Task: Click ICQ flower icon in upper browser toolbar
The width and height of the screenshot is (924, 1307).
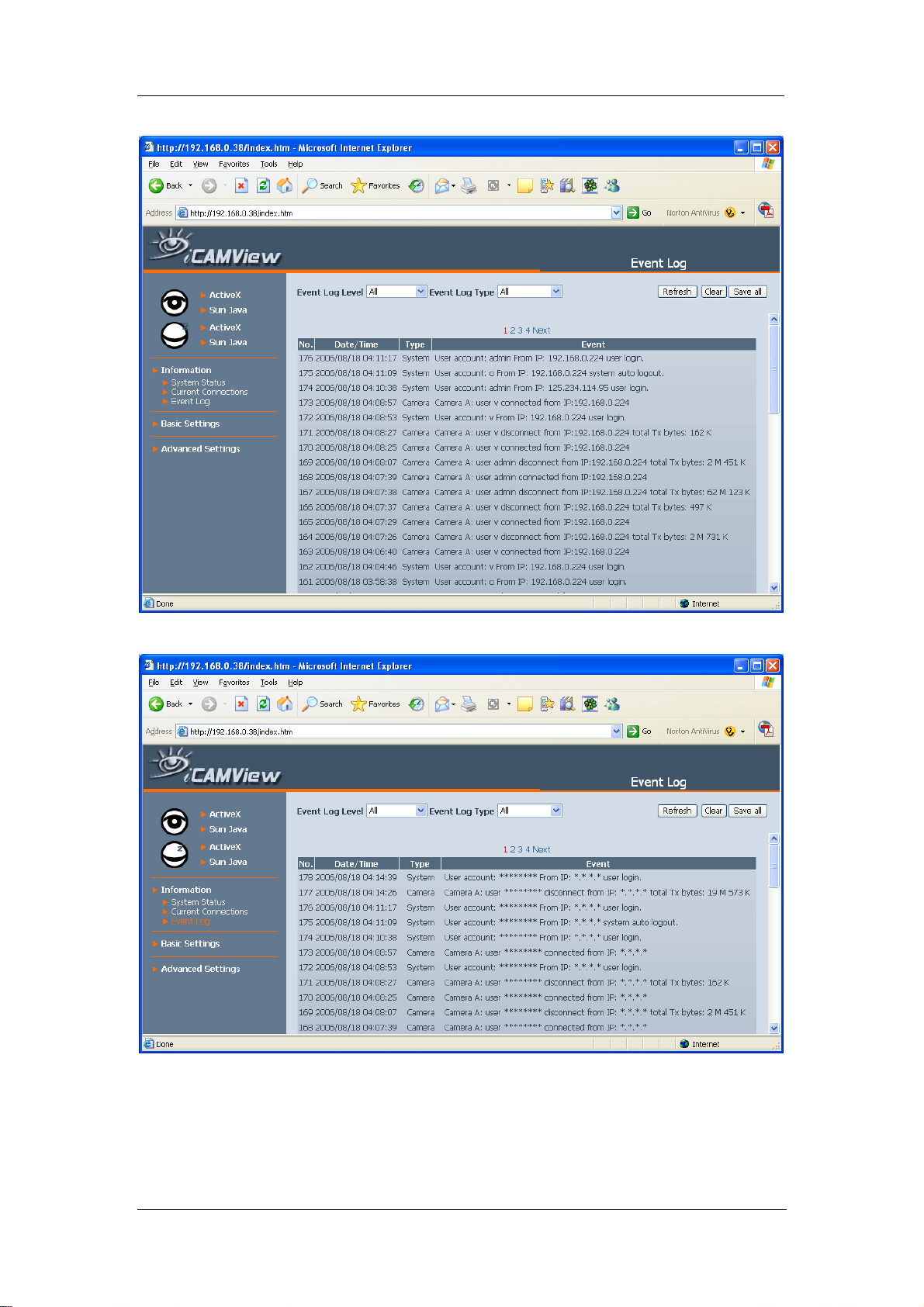Action: coord(590,185)
